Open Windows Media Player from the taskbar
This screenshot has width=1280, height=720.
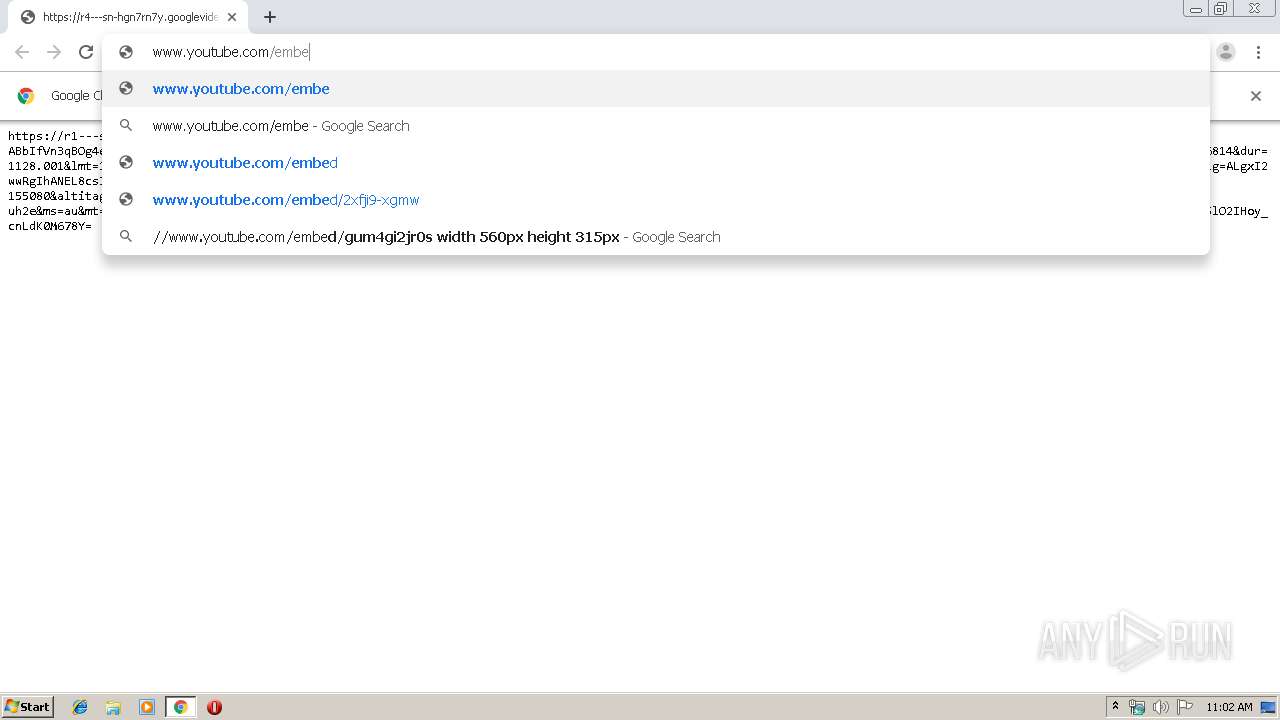click(x=147, y=707)
